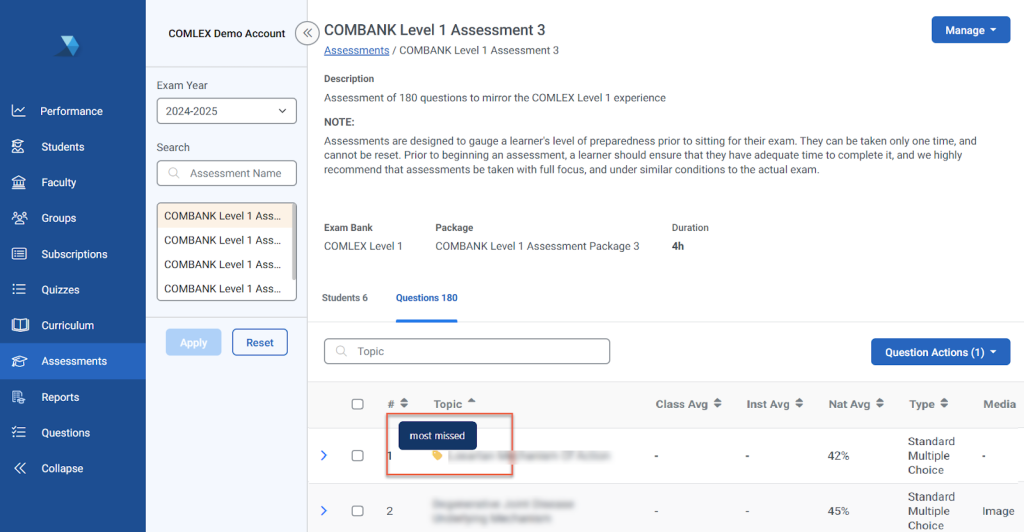
Task: Collapse the filter panel with double-chevron button
Action: pos(308,33)
